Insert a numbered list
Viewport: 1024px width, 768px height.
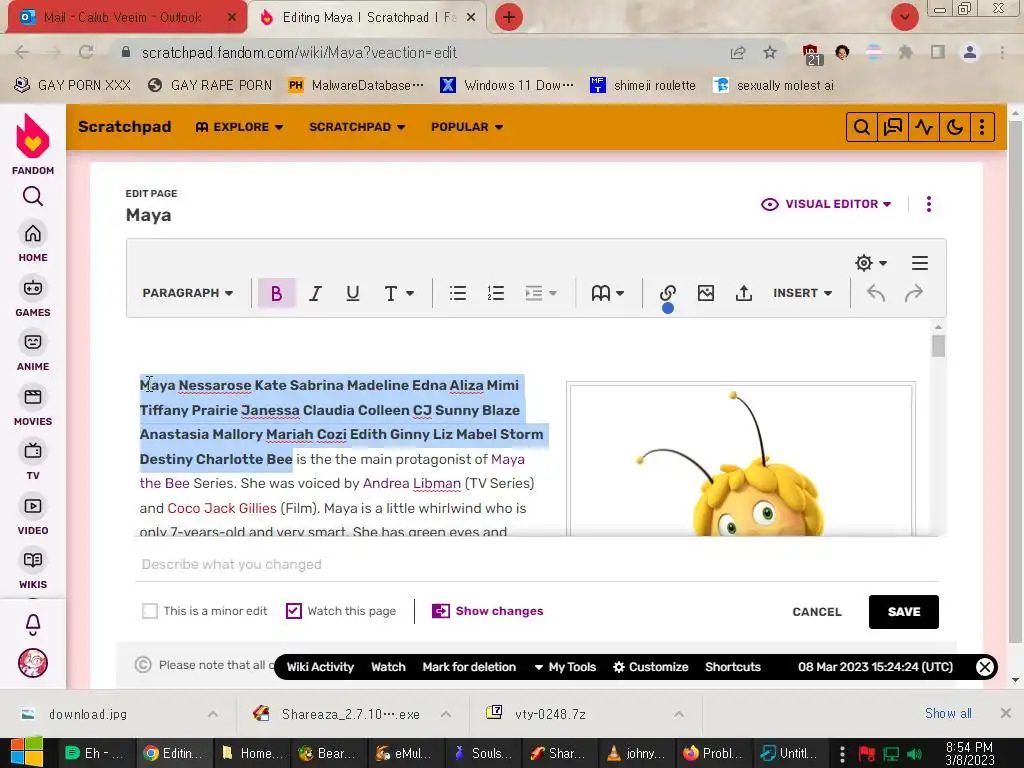[496, 293]
